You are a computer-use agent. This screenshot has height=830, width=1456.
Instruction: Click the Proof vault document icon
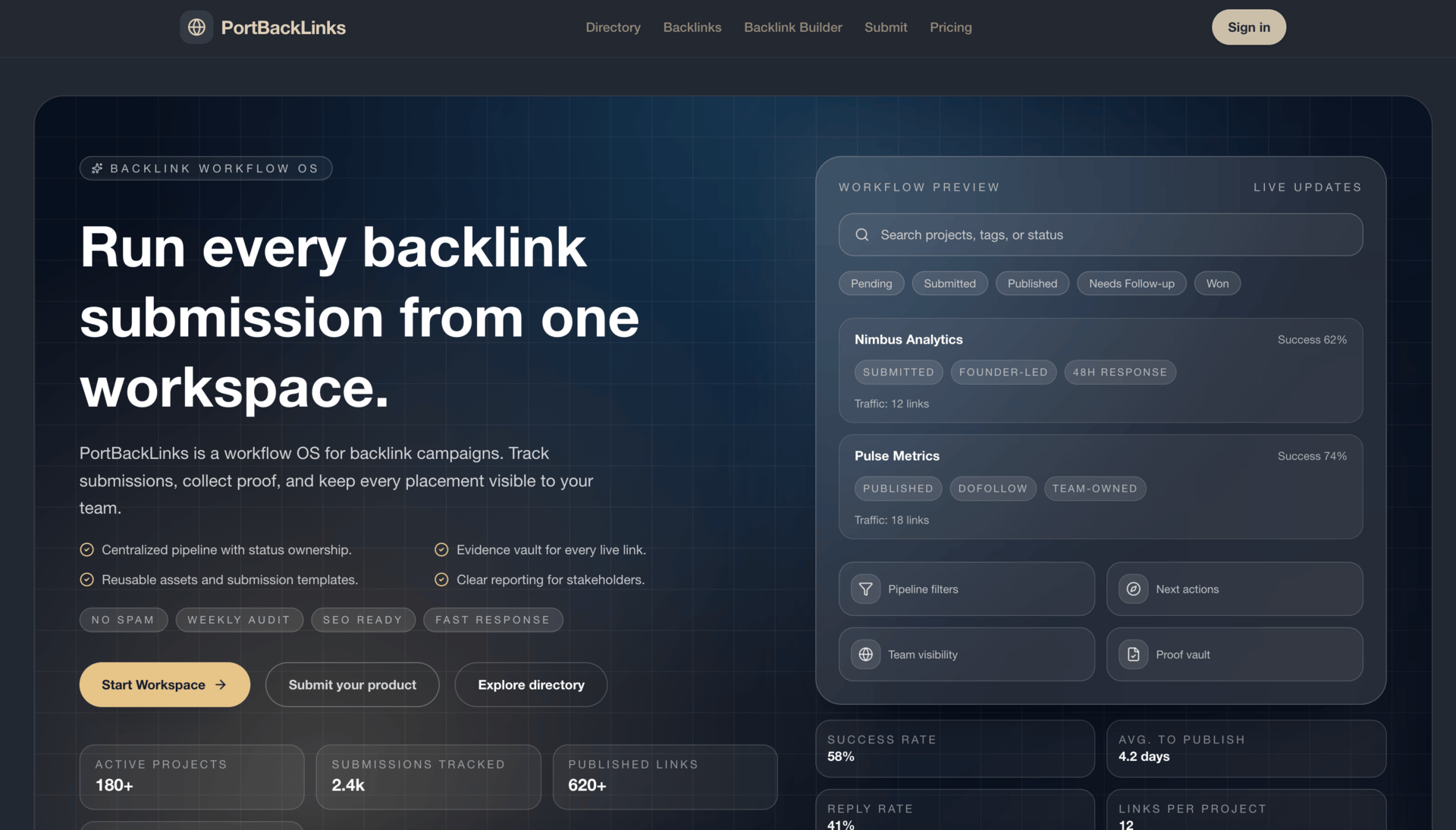pyautogui.click(x=1133, y=654)
